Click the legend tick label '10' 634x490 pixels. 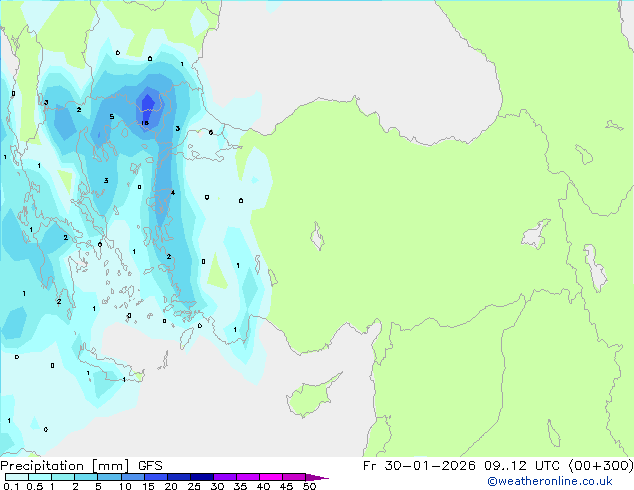pos(125,486)
